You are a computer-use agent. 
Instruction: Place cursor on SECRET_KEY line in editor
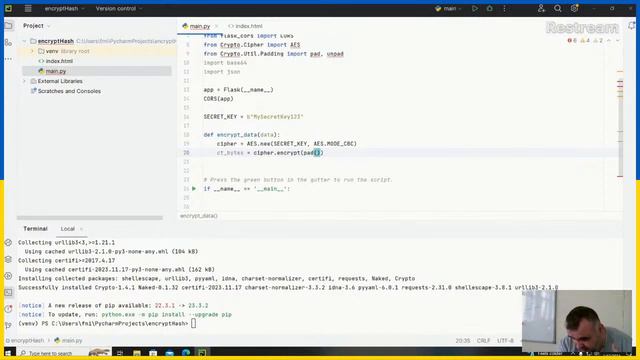click(x=253, y=117)
